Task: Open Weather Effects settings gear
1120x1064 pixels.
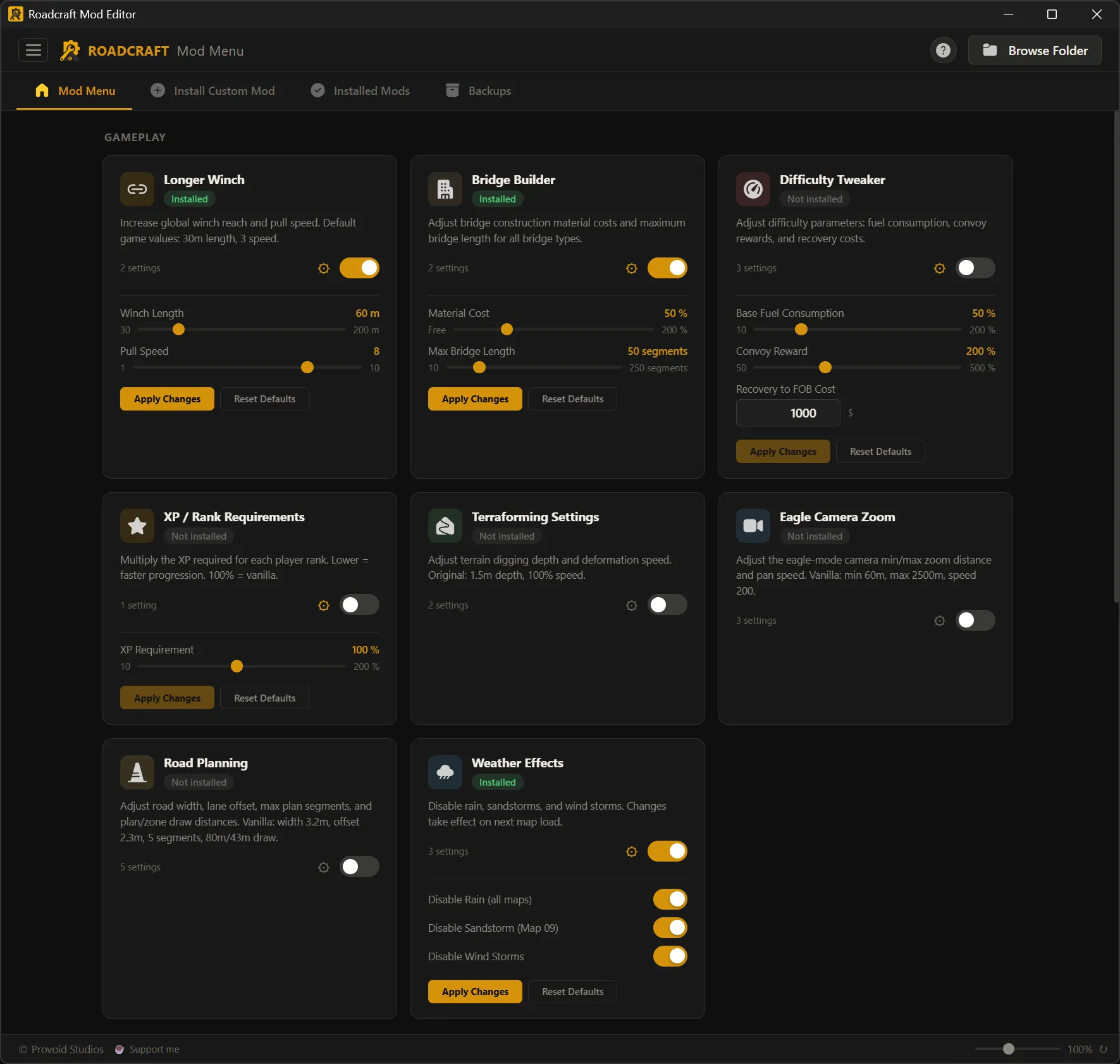Action: (632, 851)
